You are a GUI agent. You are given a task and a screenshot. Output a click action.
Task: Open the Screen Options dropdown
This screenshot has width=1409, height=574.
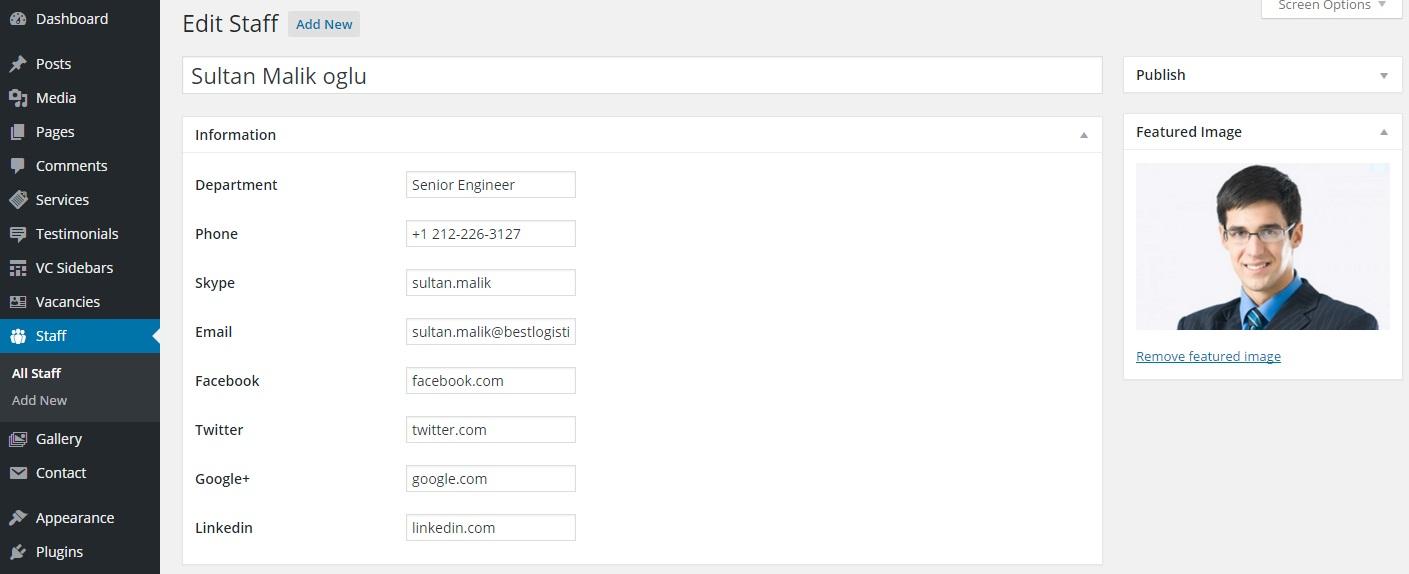1331,6
